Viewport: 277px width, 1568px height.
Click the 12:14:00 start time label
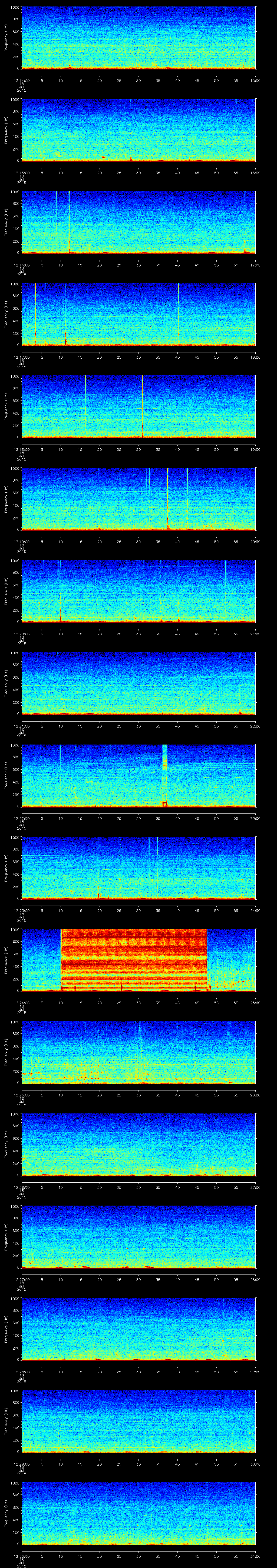tap(21, 80)
